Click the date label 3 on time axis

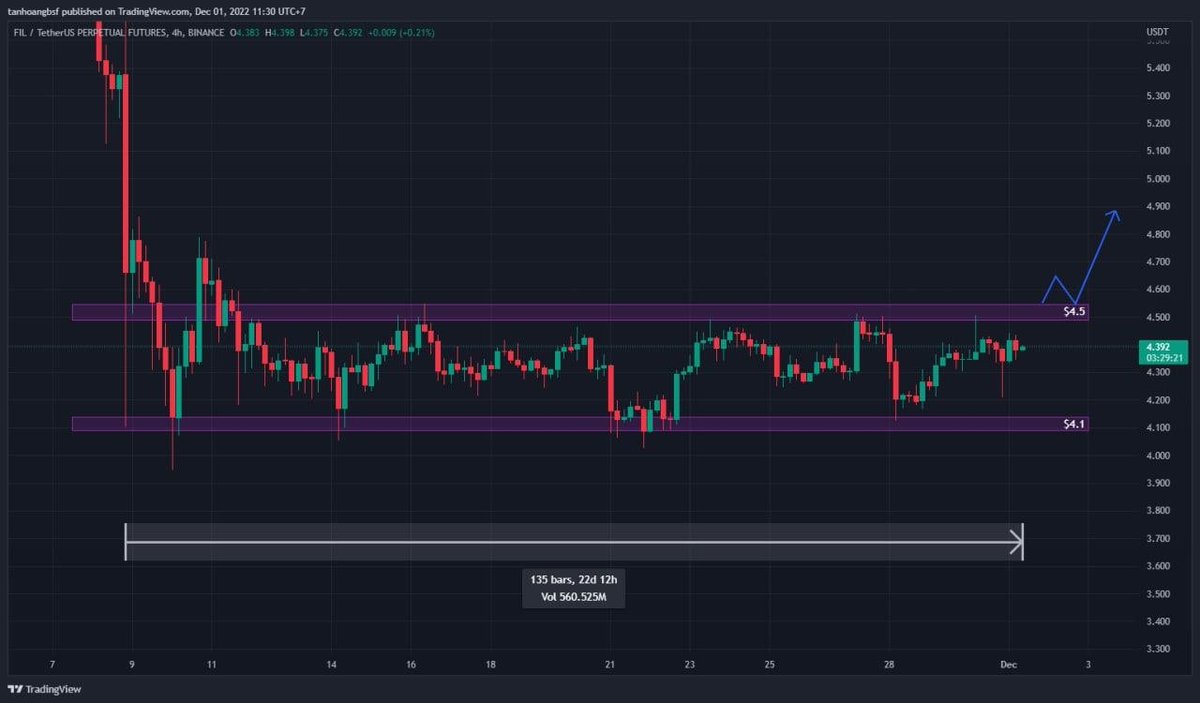pos(1088,664)
